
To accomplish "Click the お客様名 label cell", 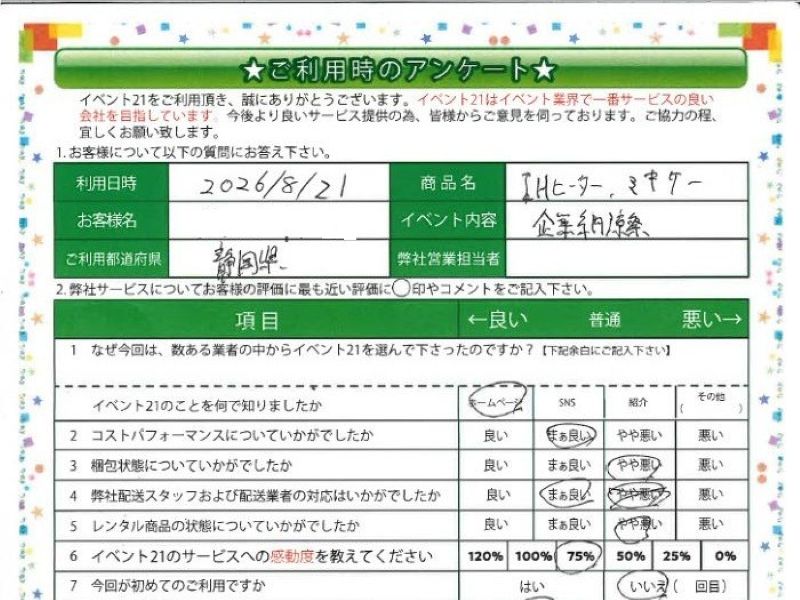I will click(x=112, y=220).
